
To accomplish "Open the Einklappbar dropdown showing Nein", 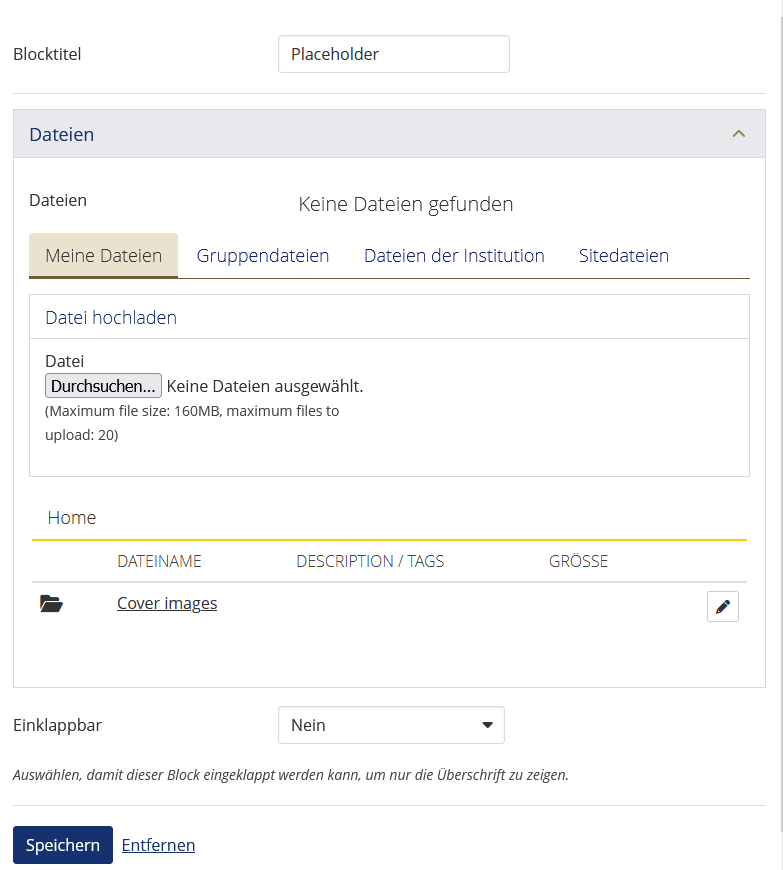I will point(391,725).
